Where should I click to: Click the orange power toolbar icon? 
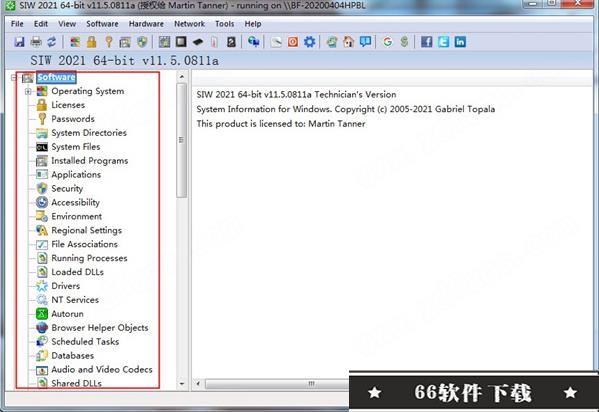(x=293, y=42)
